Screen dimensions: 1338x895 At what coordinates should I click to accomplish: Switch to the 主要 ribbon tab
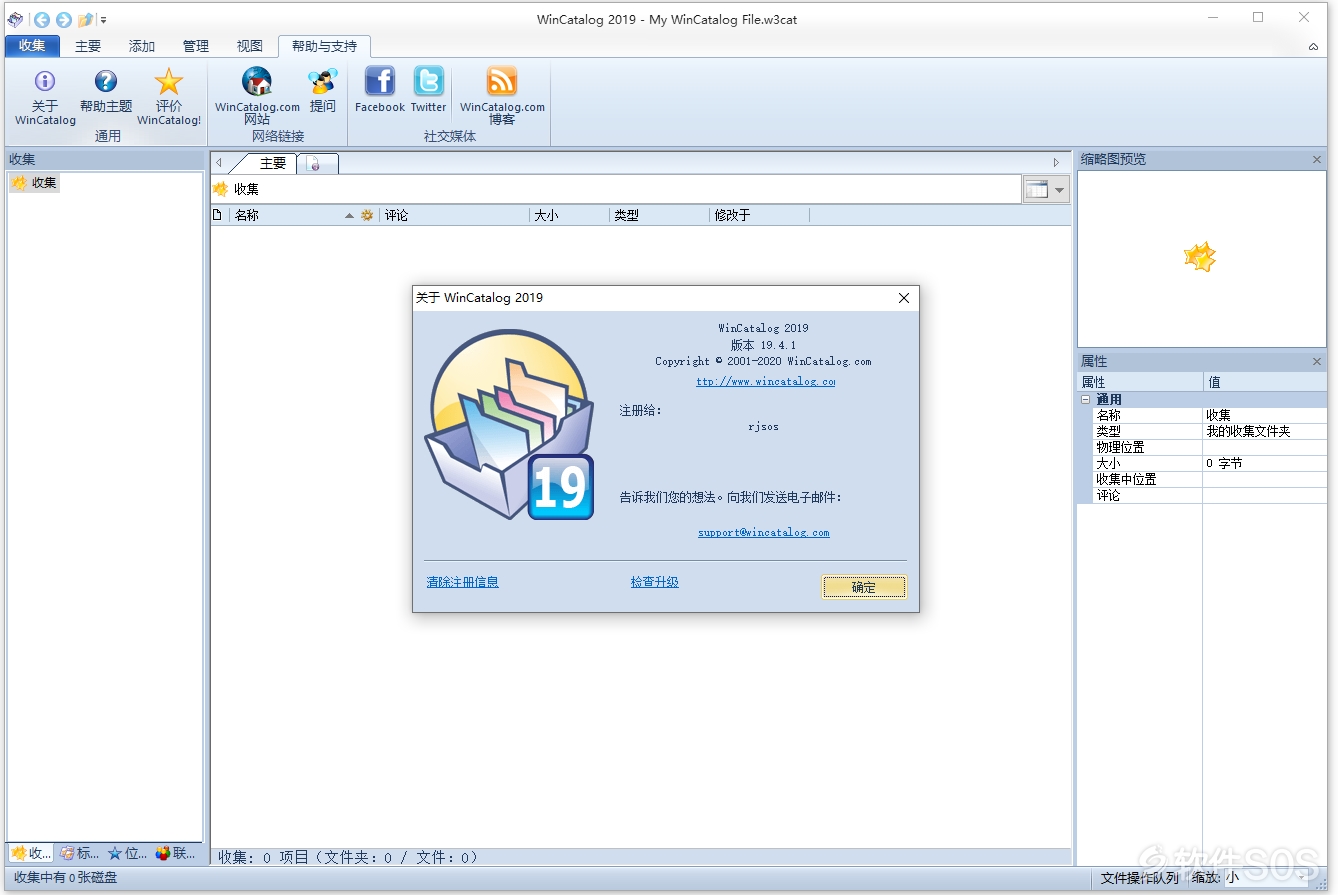coord(88,46)
